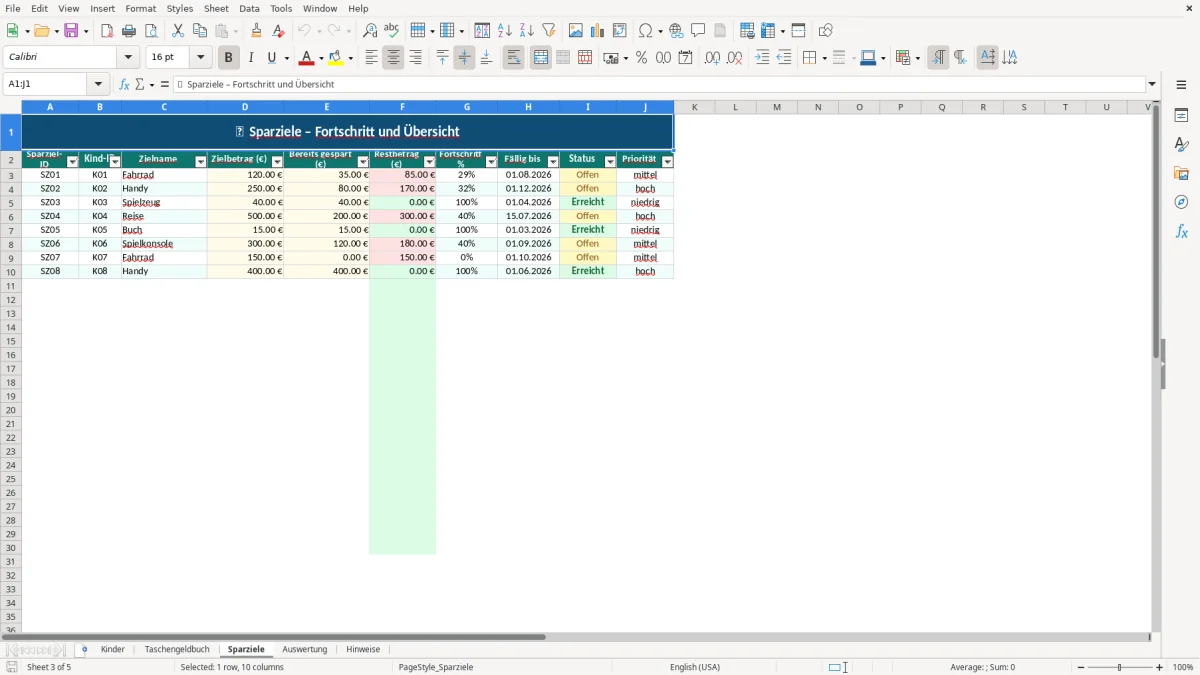Expand the Name Box dropdown
The image size is (1200, 675).
(98, 84)
